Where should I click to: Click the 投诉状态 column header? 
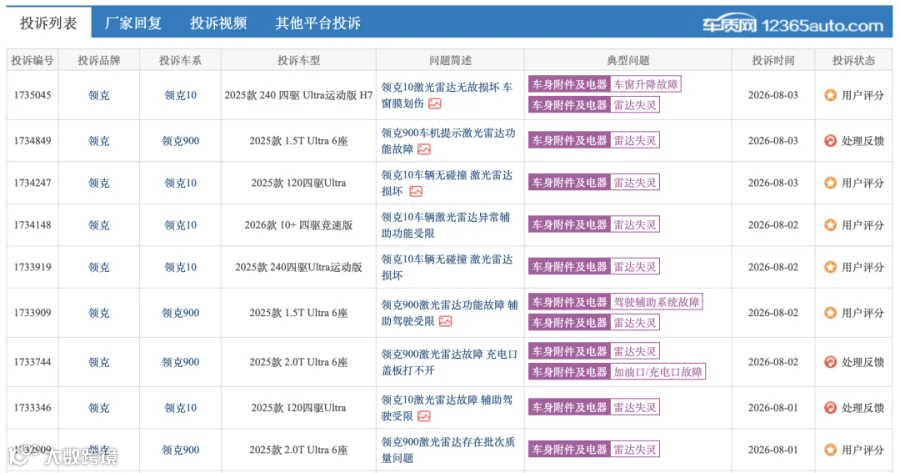coord(854,60)
